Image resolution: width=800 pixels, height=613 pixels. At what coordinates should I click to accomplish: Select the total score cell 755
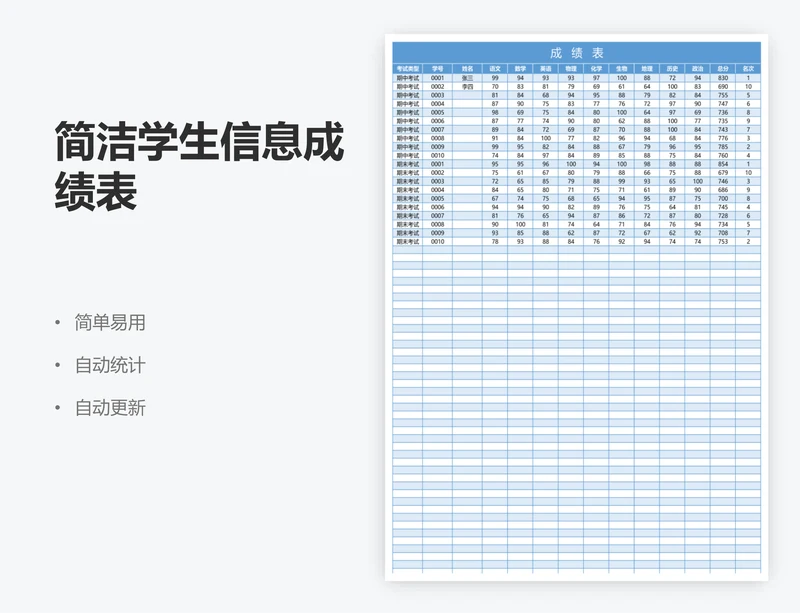(x=723, y=95)
